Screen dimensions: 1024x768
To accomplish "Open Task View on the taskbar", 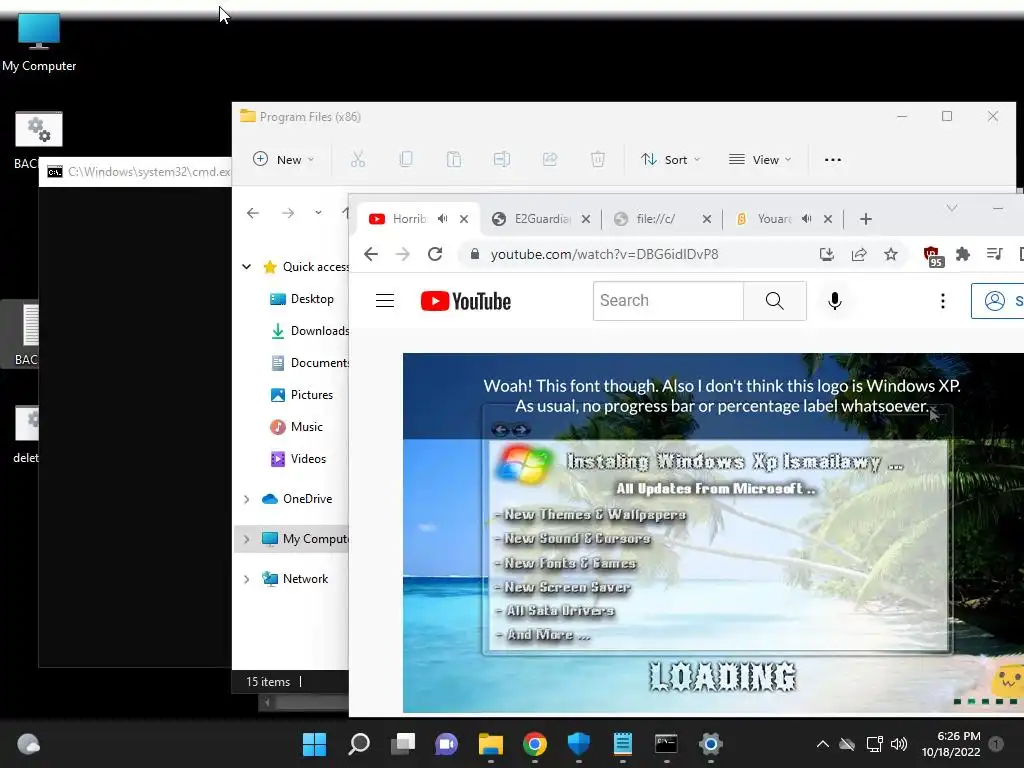I will pos(403,744).
